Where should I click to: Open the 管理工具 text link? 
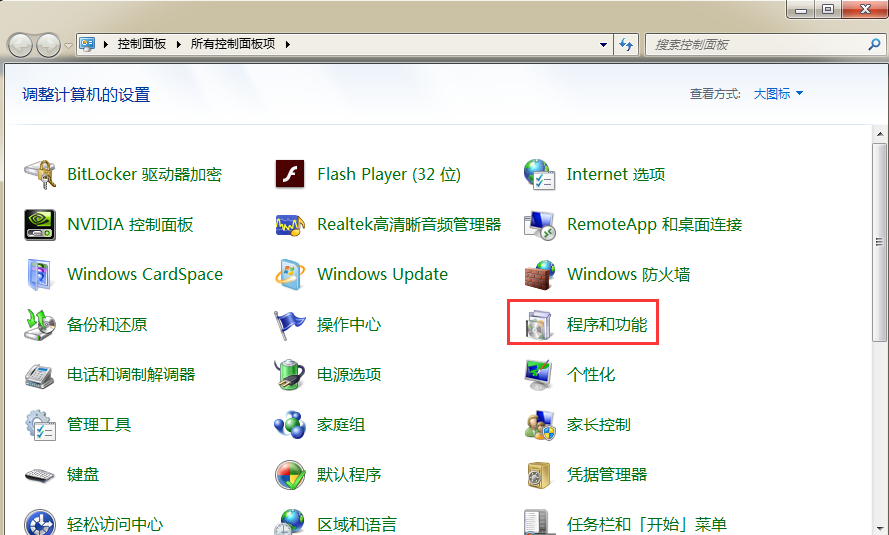[99, 425]
